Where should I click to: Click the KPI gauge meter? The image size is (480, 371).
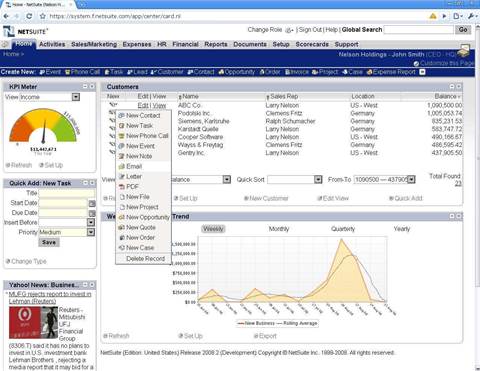44,127
